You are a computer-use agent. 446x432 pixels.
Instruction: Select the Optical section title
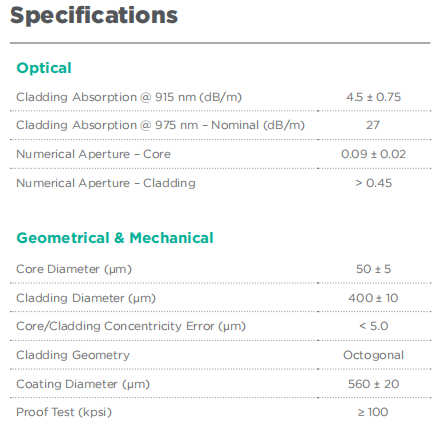tap(44, 68)
